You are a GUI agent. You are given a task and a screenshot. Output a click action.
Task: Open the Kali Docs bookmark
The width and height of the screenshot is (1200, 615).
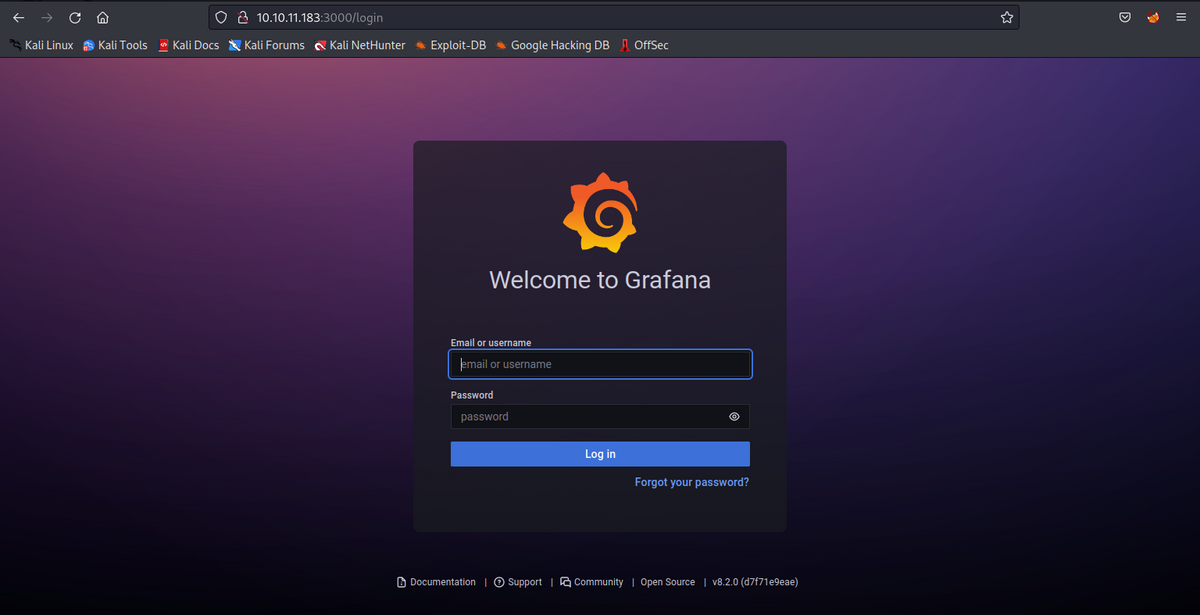[x=188, y=45]
